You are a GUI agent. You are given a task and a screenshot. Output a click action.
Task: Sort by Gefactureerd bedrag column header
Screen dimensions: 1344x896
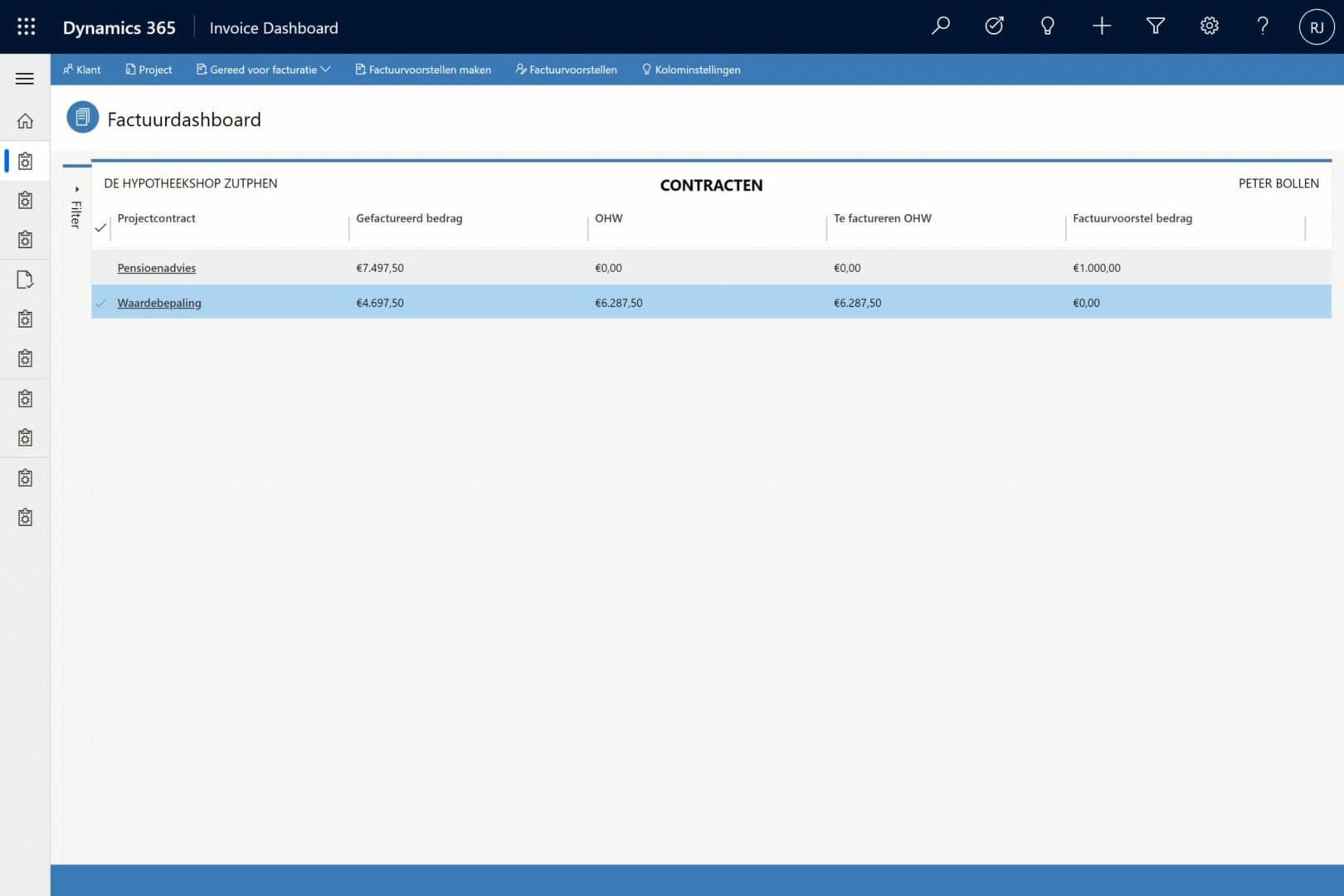click(409, 218)
